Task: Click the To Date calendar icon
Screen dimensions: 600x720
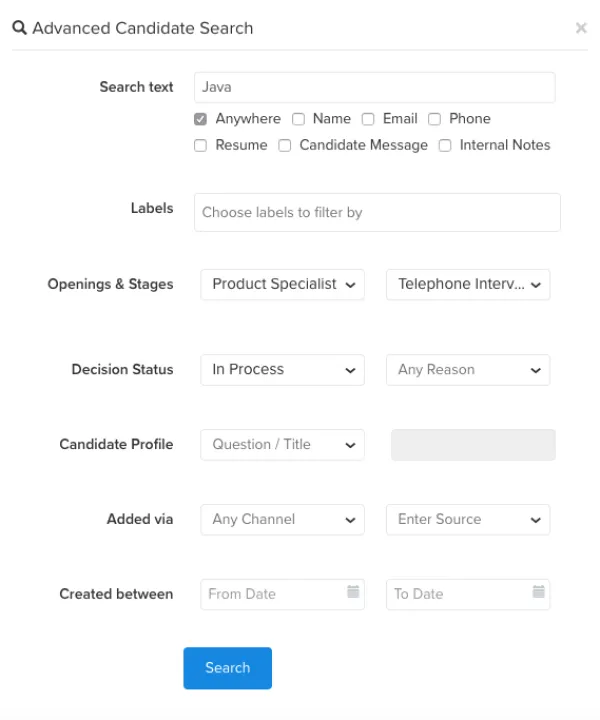Action: coord(538,592)
